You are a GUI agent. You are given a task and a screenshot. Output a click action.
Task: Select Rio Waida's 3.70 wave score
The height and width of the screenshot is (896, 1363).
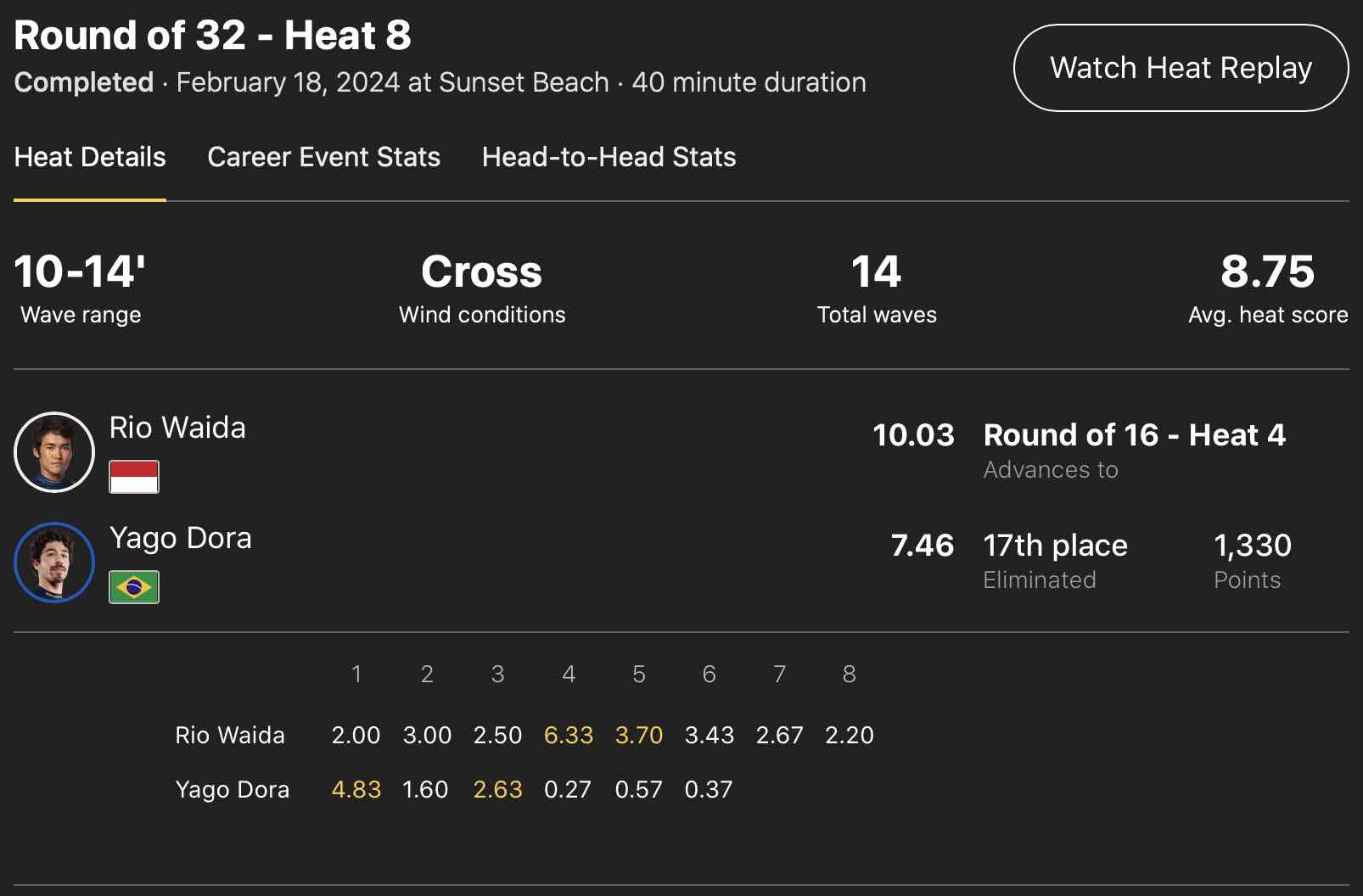point(639,735)
